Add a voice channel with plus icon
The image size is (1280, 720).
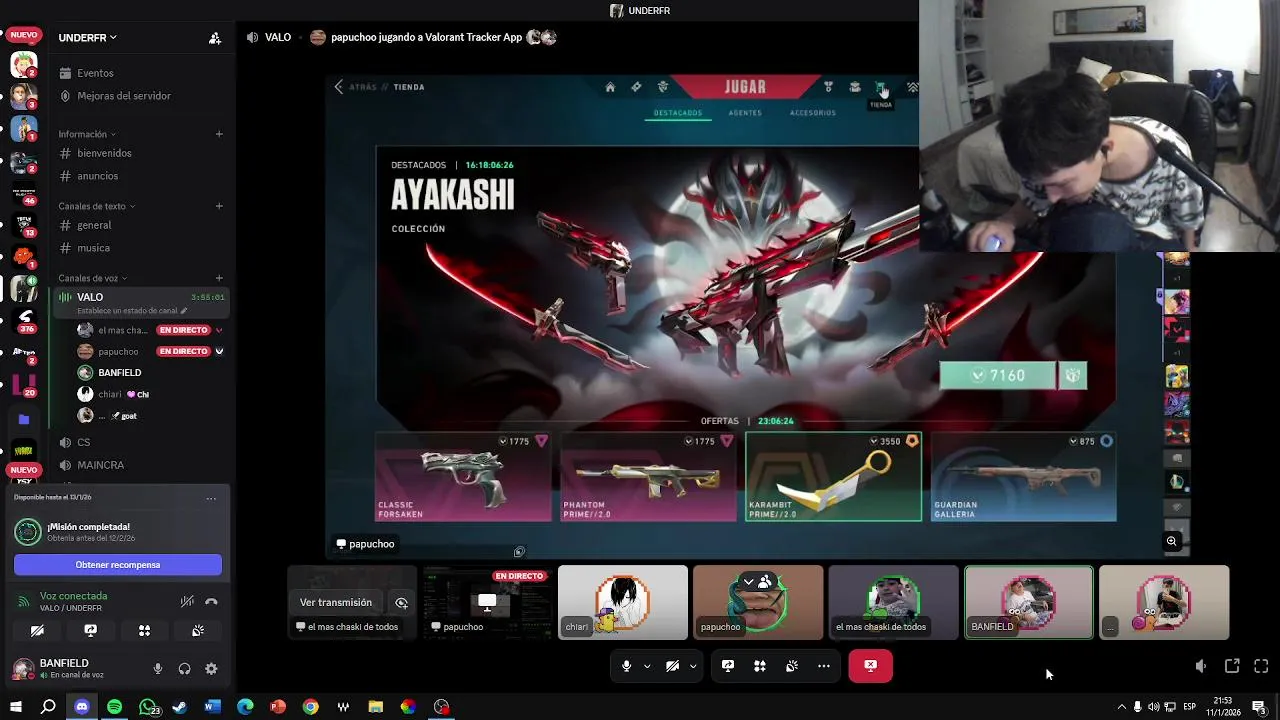tap(219, 278)
